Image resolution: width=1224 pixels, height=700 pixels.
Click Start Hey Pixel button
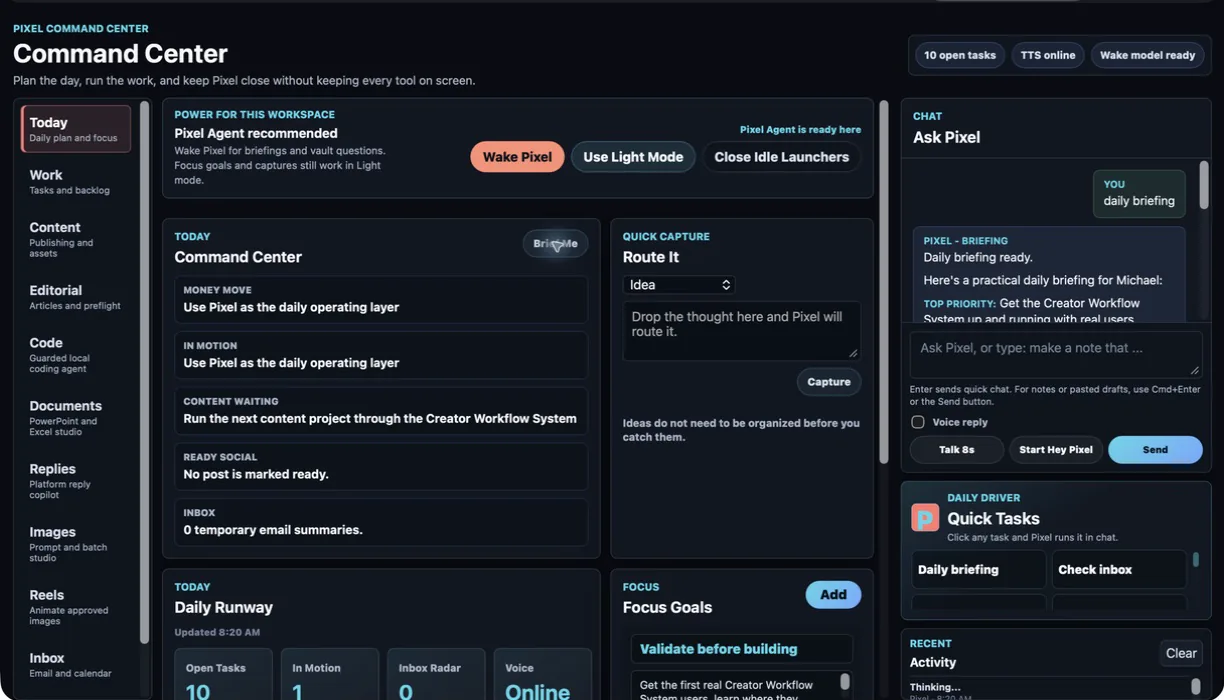coord(1056,450)
